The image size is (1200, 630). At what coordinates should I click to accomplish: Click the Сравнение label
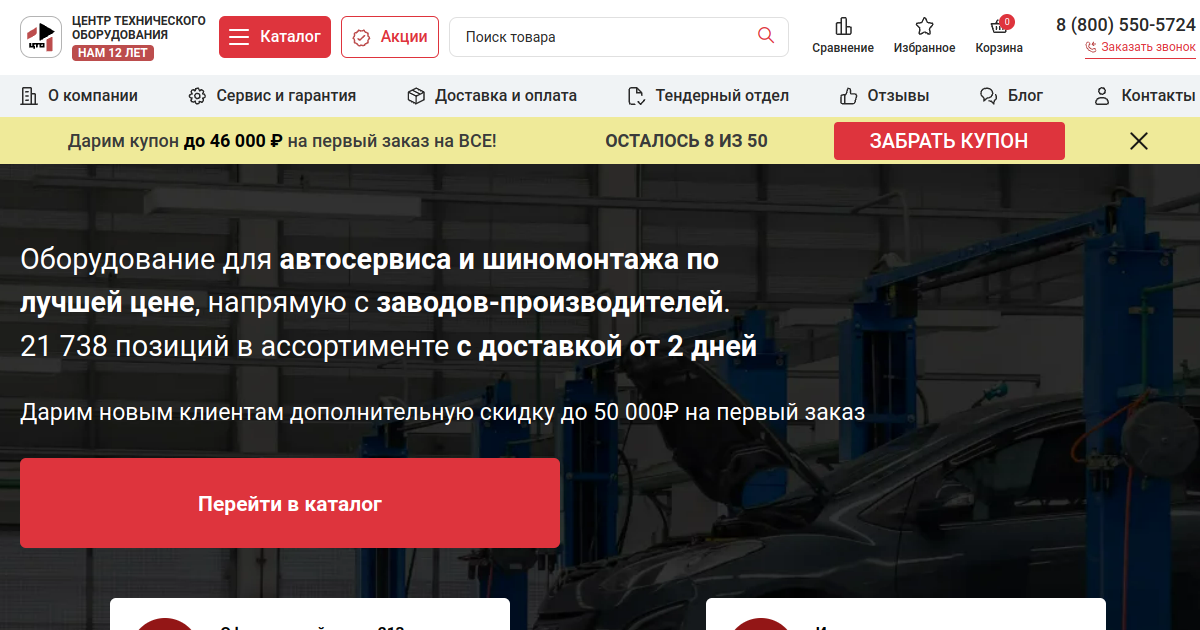[843, 48]
